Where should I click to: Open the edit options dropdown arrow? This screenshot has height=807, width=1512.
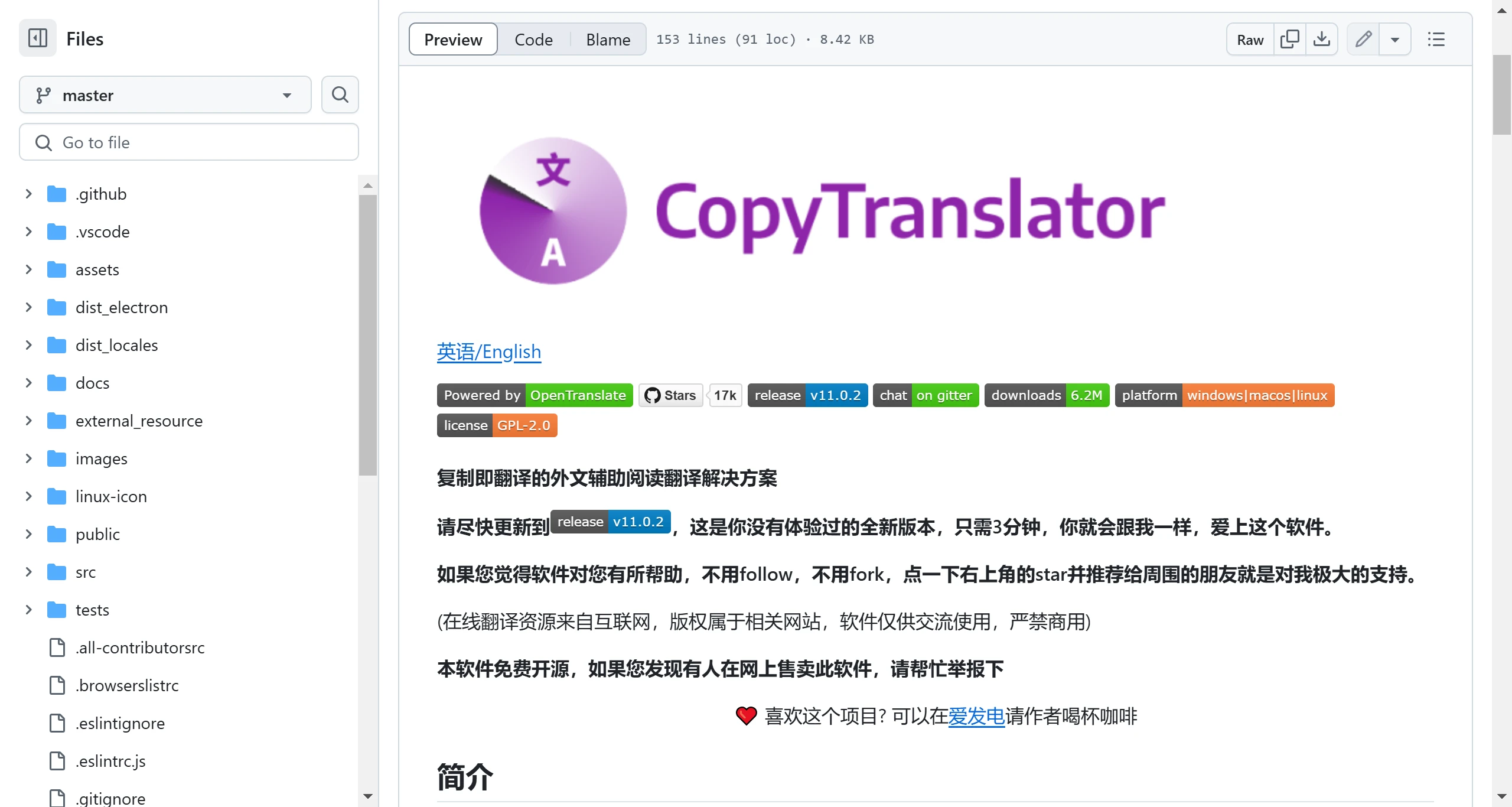pyautogui.click(x=1395, y=39)
